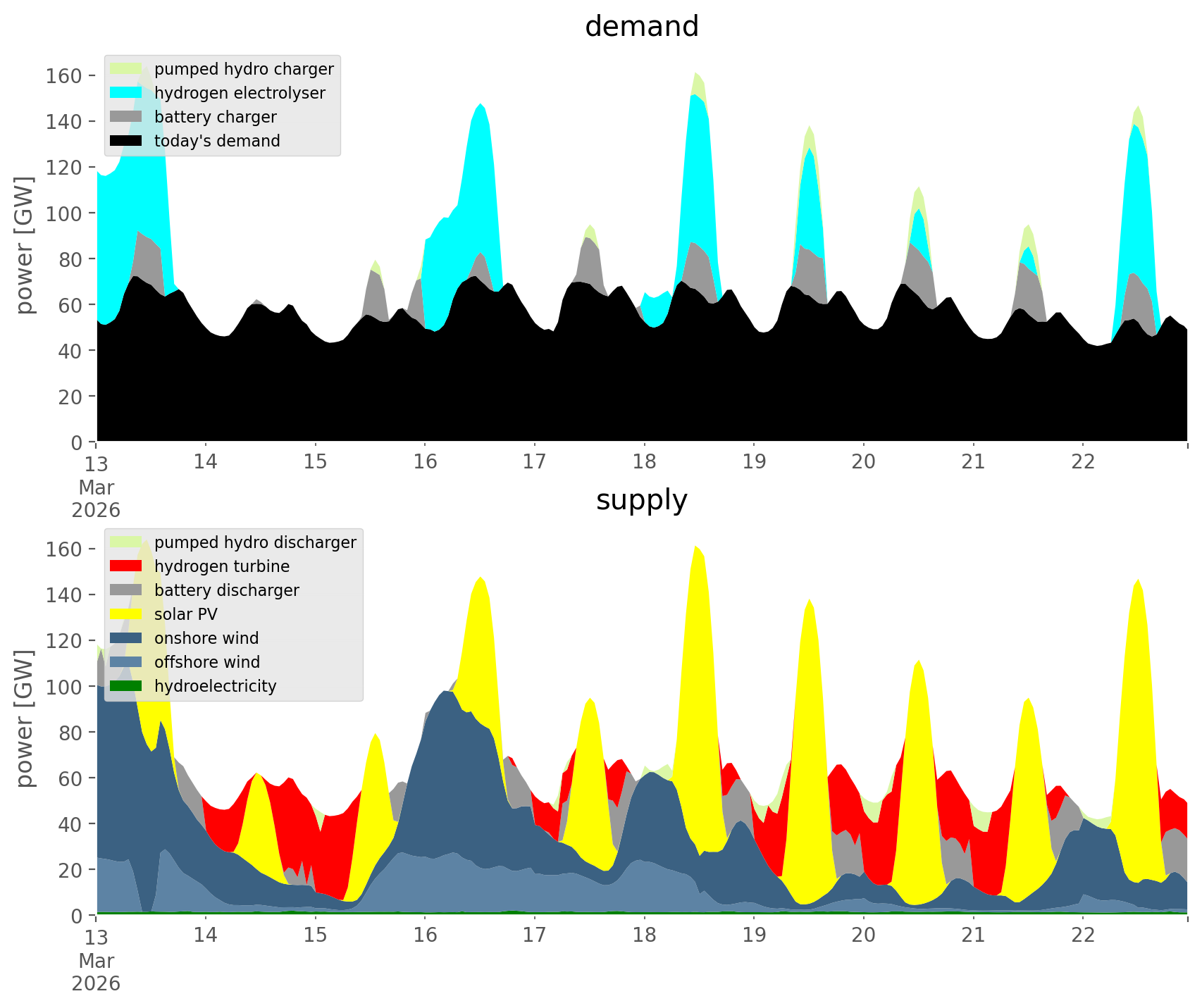This screenshot has width=1202, height=1008.
Task: Click the battery charger legend label
Action: point(215,117)
